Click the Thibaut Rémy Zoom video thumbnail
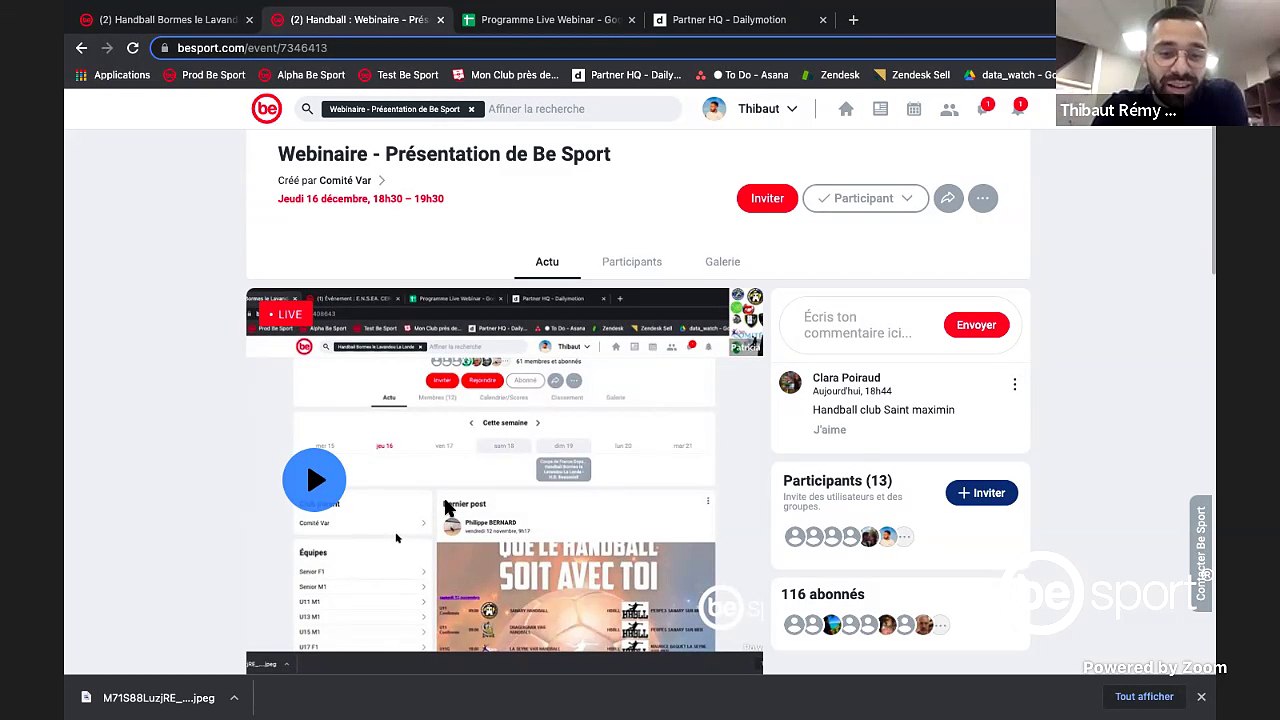 pyautogui.click(x=1168, y=62)
